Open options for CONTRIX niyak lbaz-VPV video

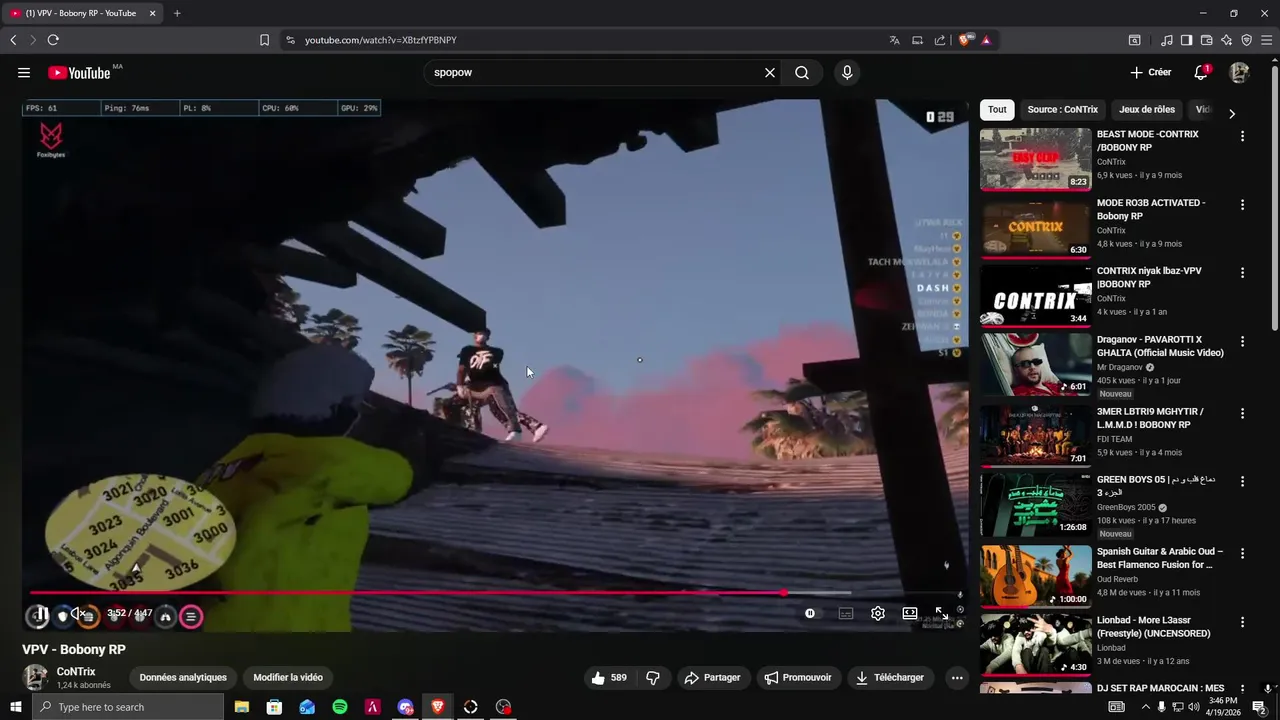[x=1242, y=272]
